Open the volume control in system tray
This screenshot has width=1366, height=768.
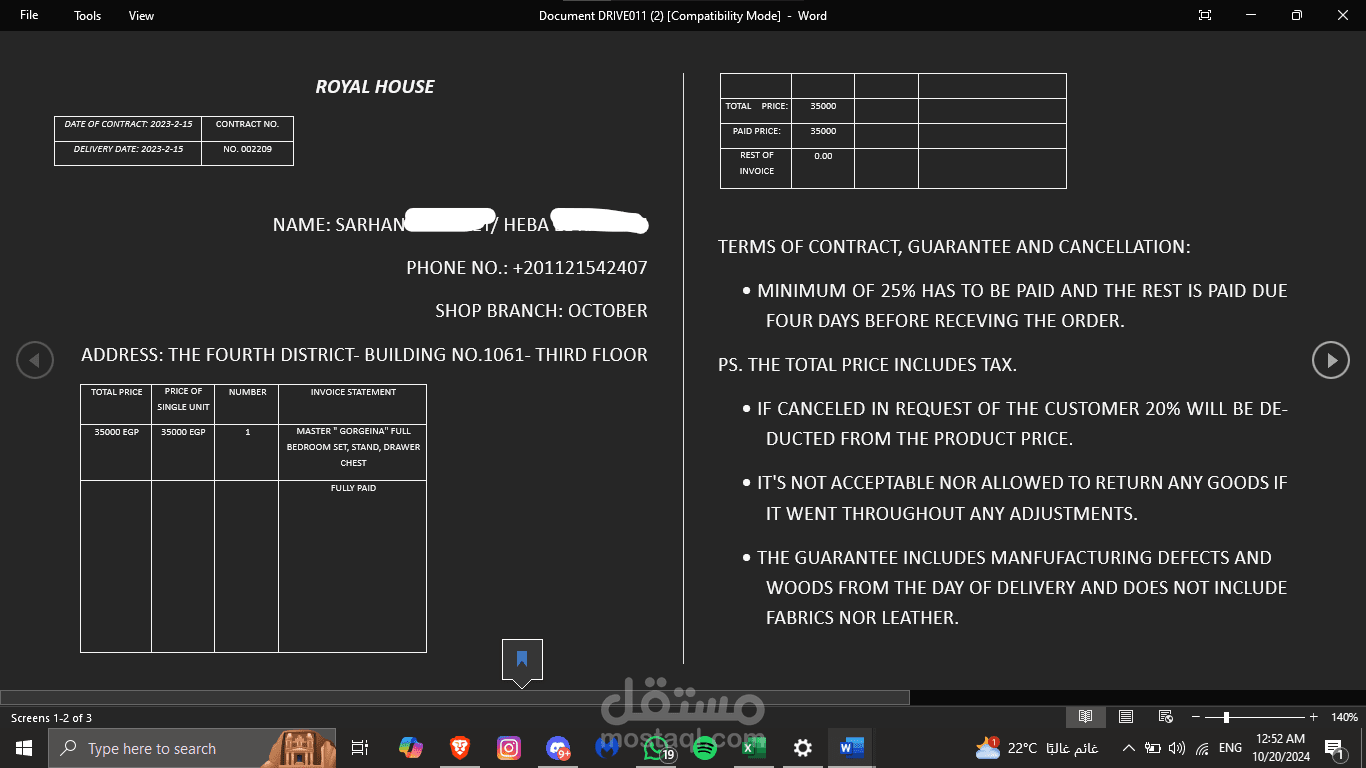tap(1176, 748)
